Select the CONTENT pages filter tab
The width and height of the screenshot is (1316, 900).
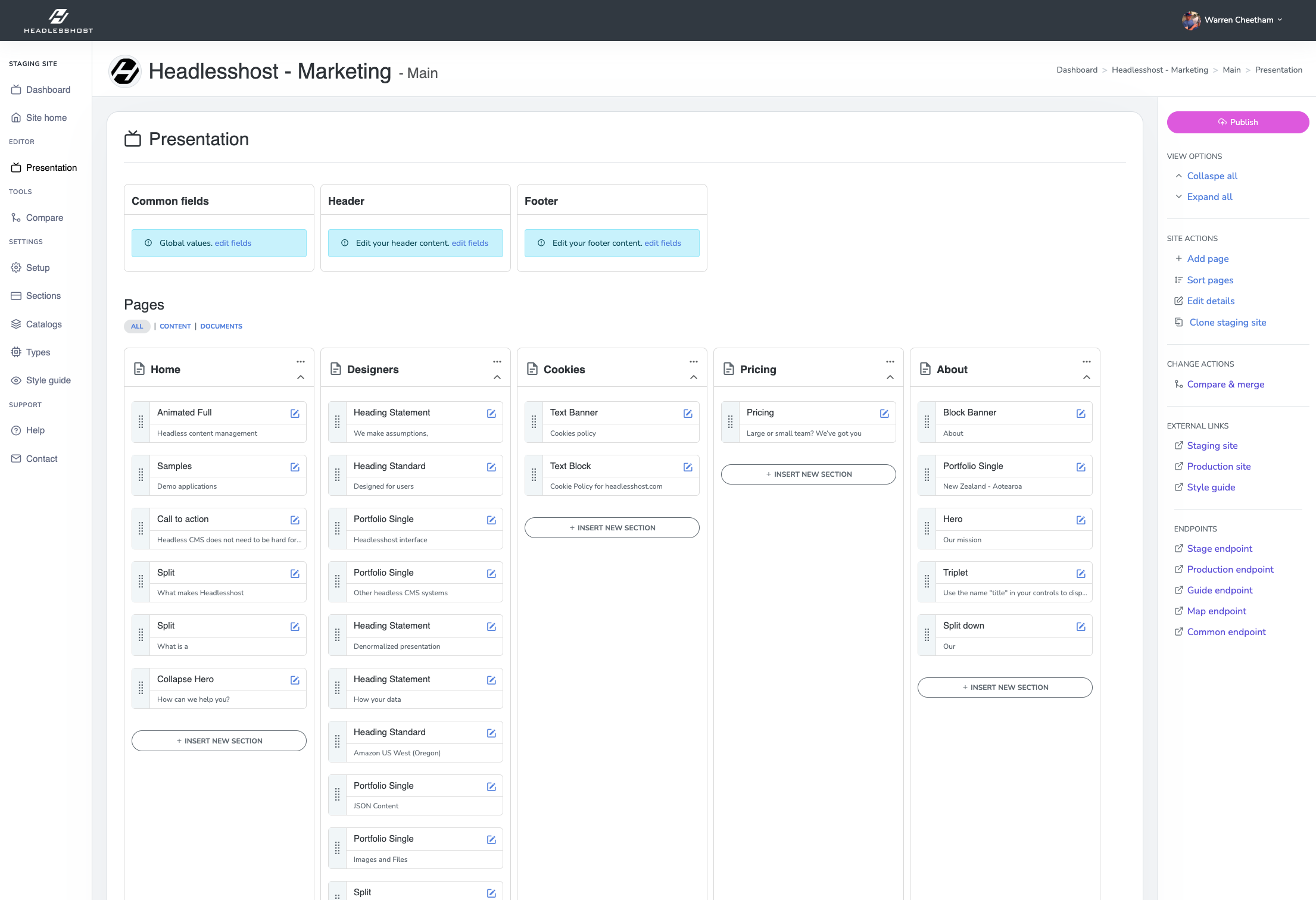click(175, 326)
